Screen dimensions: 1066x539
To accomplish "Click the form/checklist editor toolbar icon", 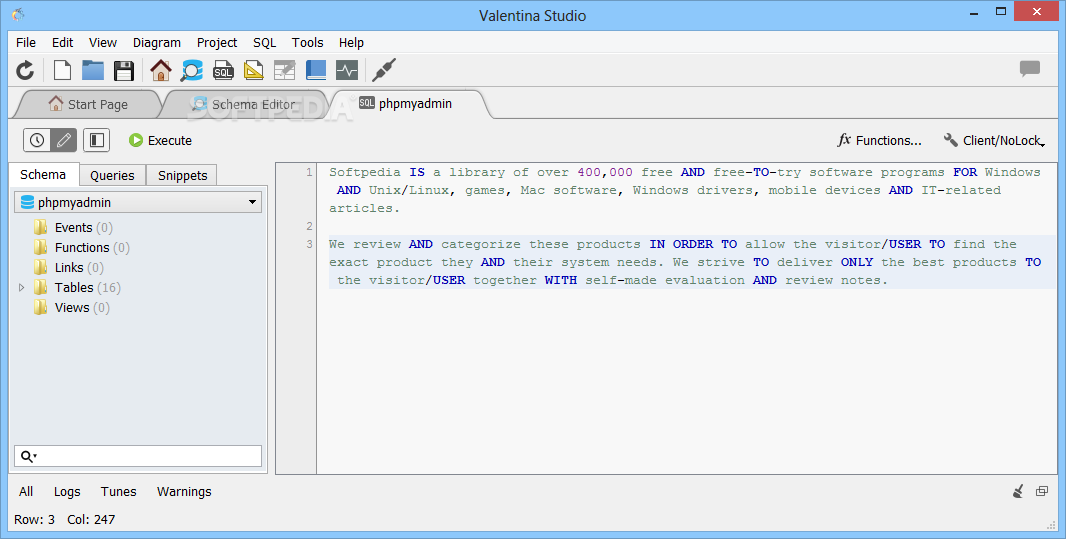I will (284, 70).
